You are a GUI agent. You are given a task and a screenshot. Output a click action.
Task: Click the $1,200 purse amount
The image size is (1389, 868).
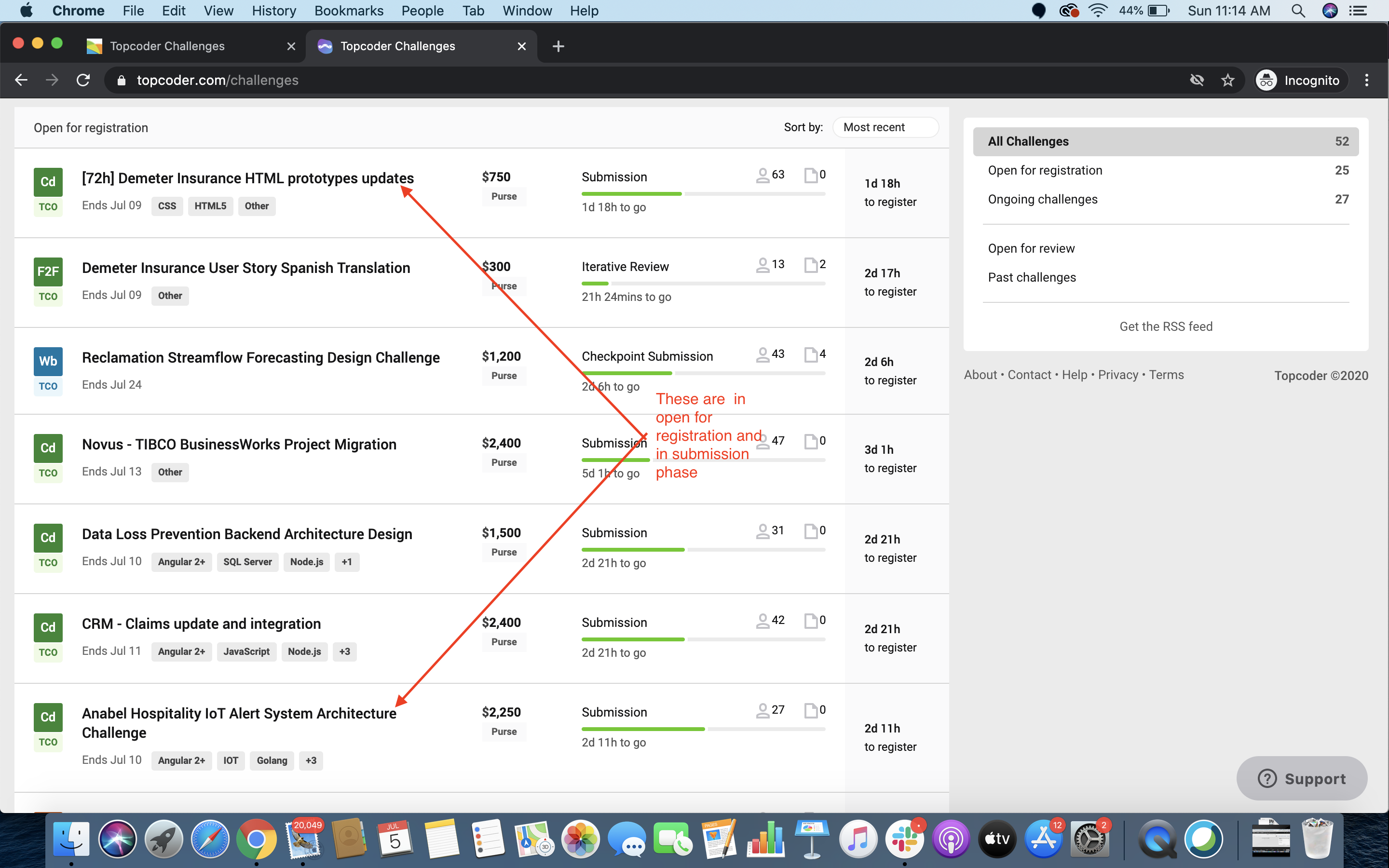pos(501,356)
